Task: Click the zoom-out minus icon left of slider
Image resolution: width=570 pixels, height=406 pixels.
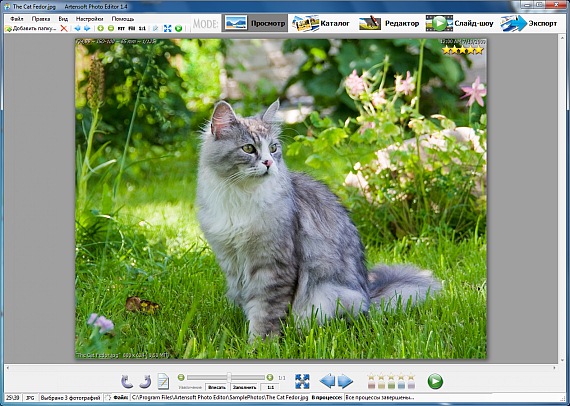Action: pos(181,377)
